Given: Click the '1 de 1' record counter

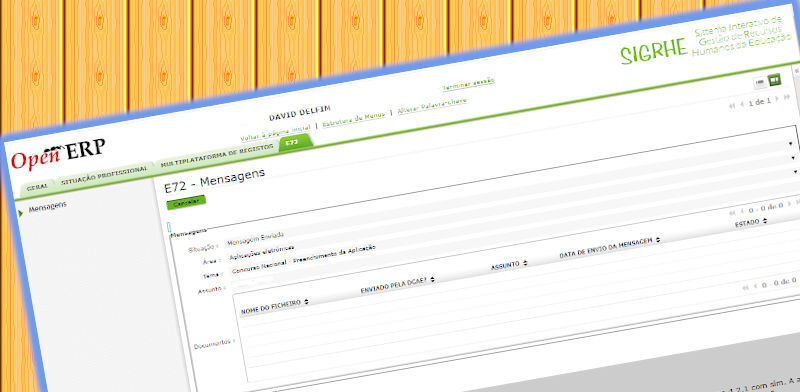Looking at the screenshot, I should [760, 102].
